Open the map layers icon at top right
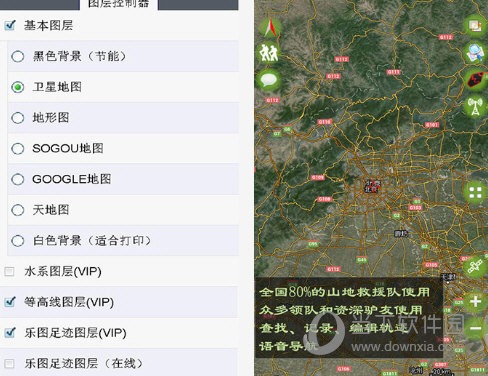Image resolution: width=488 pixels, height=376 pixels. 476,26
